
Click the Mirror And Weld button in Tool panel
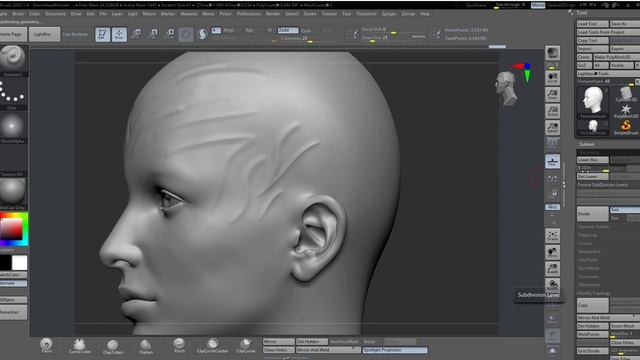608,318
